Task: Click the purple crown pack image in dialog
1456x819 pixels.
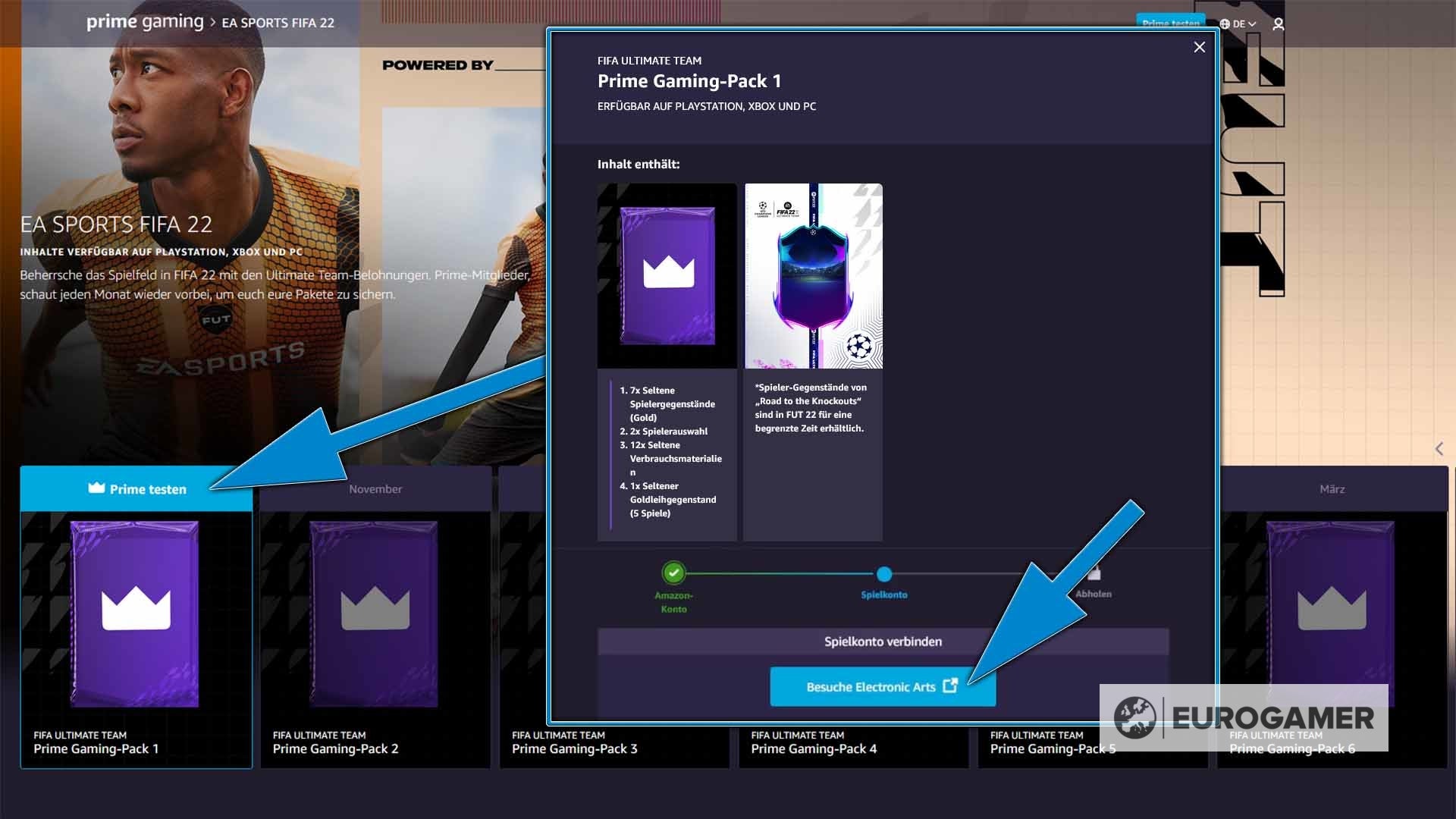Action: tap(667, 276)
